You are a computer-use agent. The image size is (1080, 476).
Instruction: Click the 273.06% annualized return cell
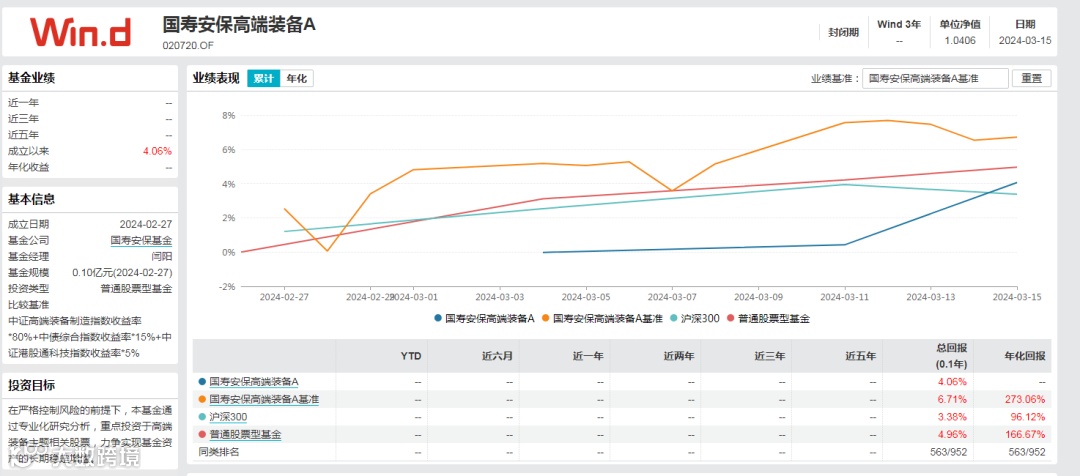coord(1027,400)
